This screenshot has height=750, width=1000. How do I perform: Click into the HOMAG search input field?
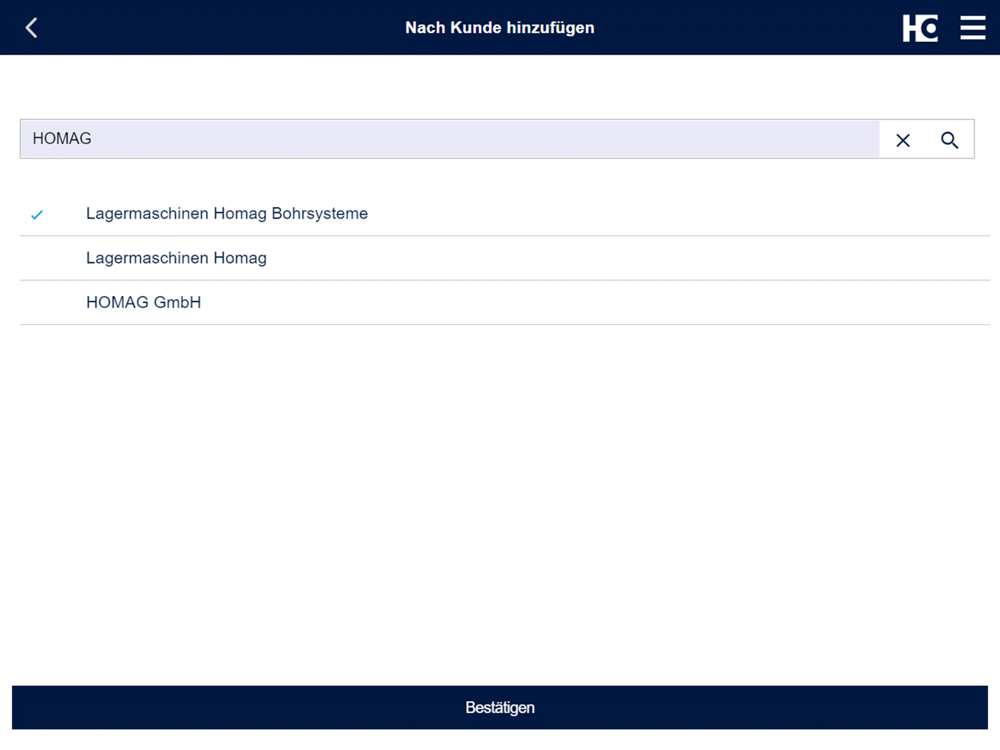(x=450, y=139)
